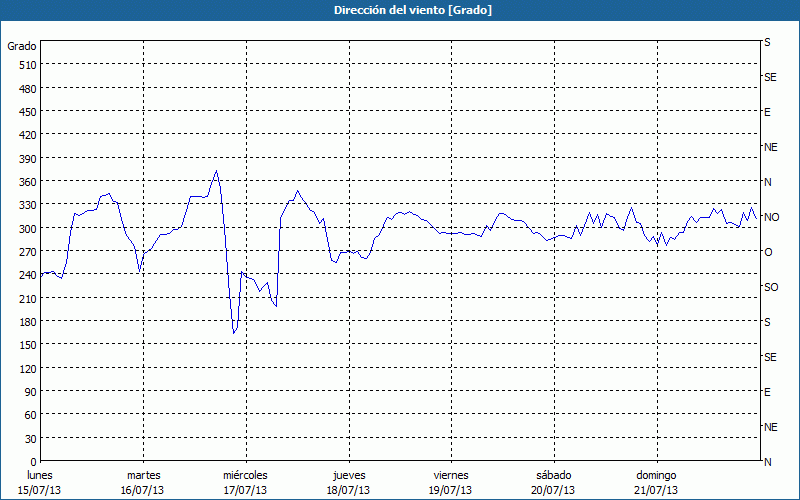Click the 30 label on the left axis
The height and width of the screenshot is (500, 800).
[29, 438]
